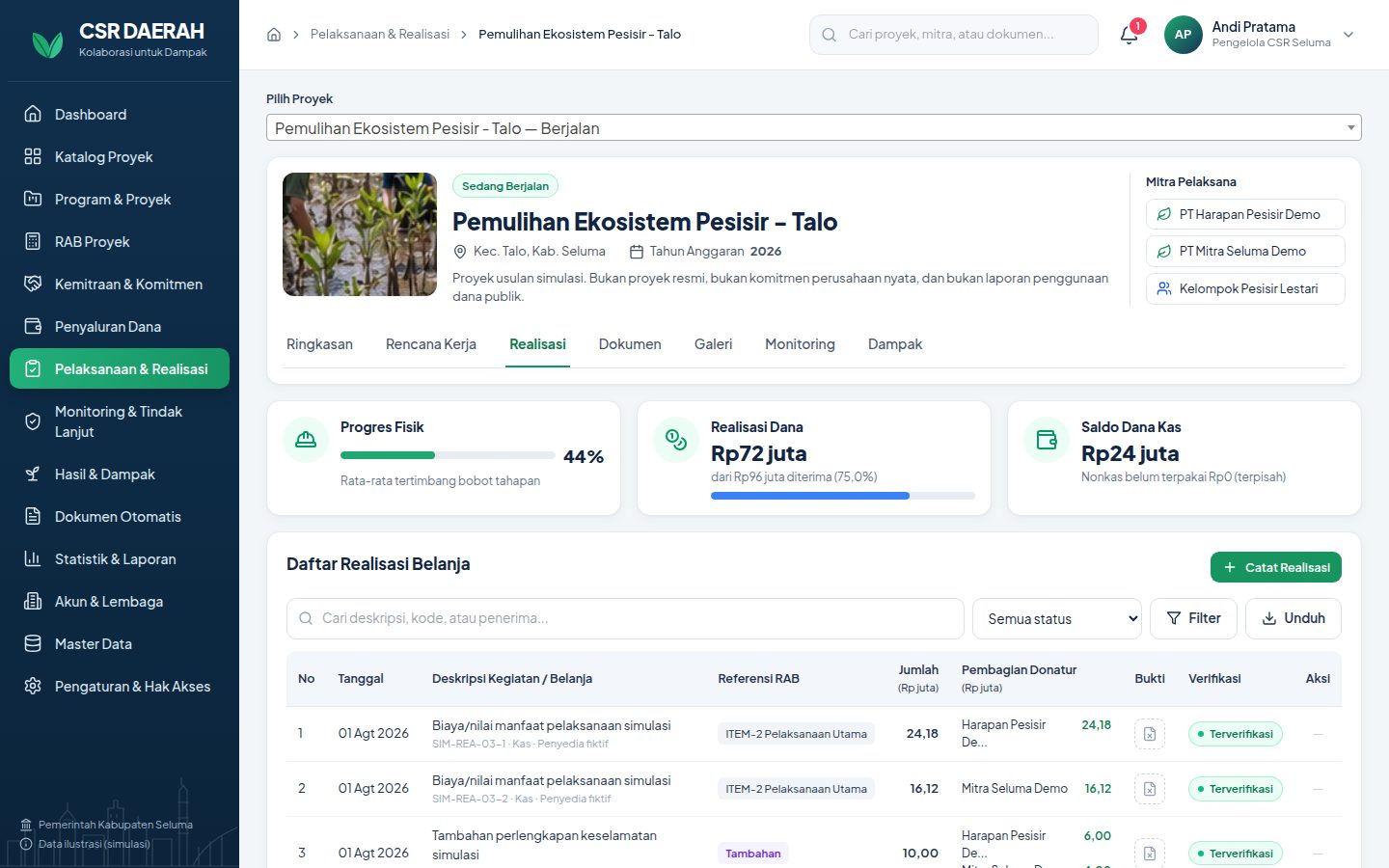The width and height of the screenshot is (1389, 868).
Task: View proof document icon for row 2
Action: point(1149,789)
